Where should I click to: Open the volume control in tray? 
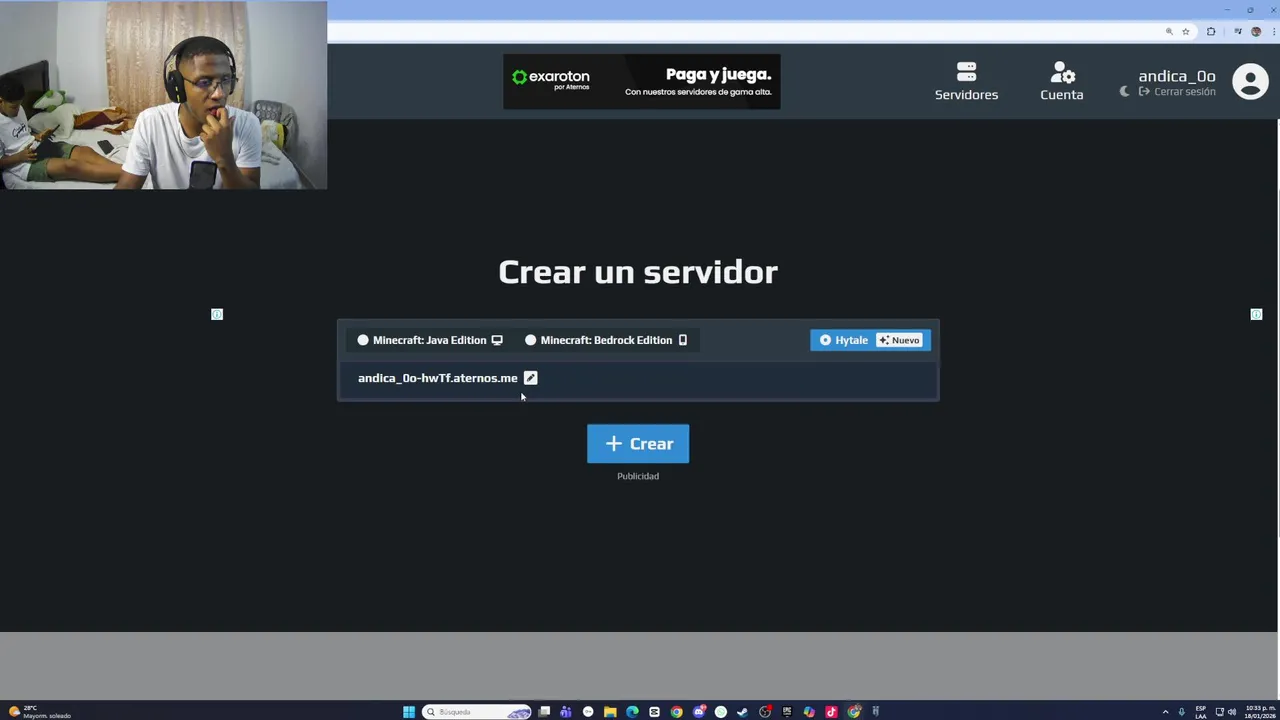click(x=1232, y=712)
